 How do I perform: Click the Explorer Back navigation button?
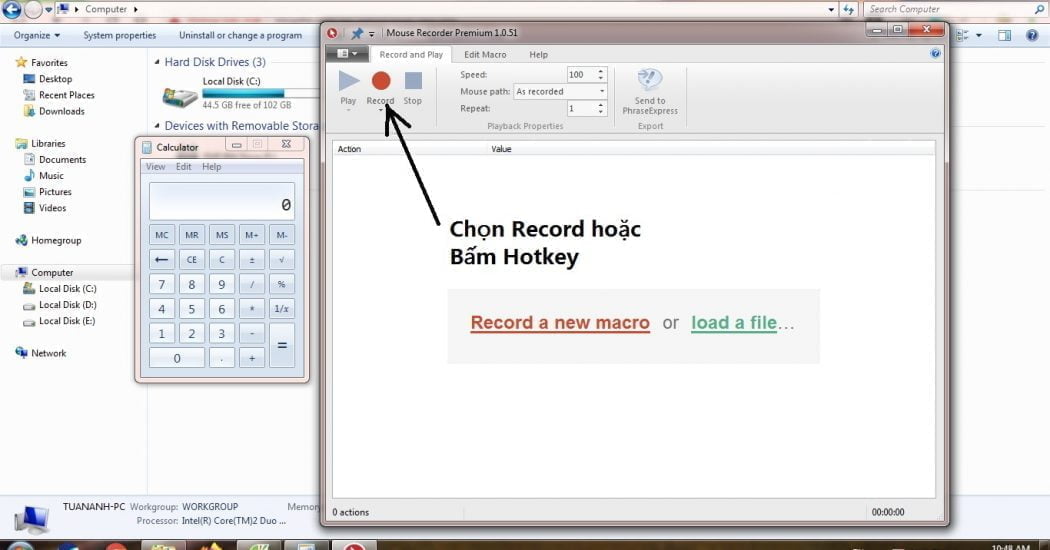click(x=11, y=9)
